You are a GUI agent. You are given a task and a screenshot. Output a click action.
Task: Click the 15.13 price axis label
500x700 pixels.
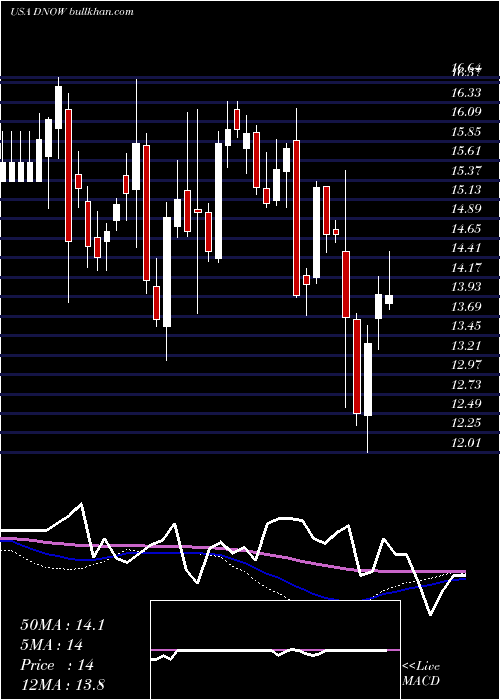[467, 190]
